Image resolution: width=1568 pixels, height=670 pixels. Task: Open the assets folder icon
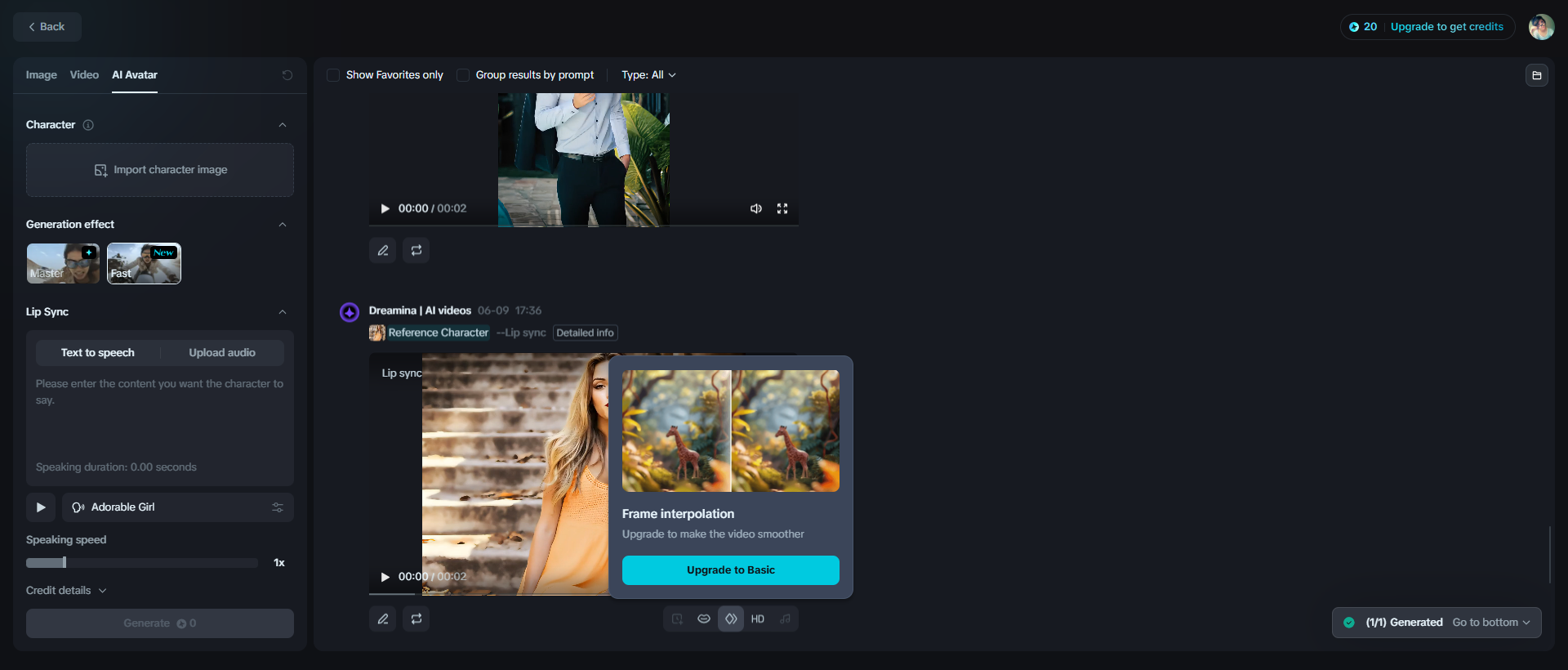1537,75
